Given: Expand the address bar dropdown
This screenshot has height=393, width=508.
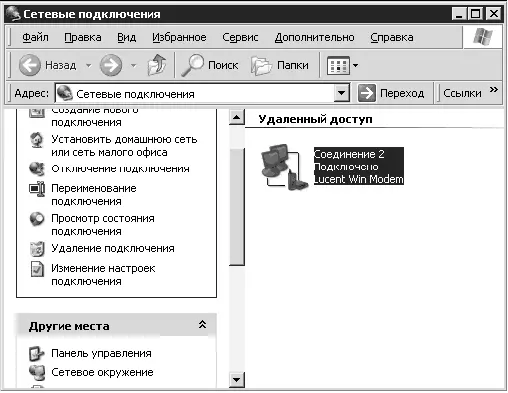Looking at the screenshot, I should (342, 93).
